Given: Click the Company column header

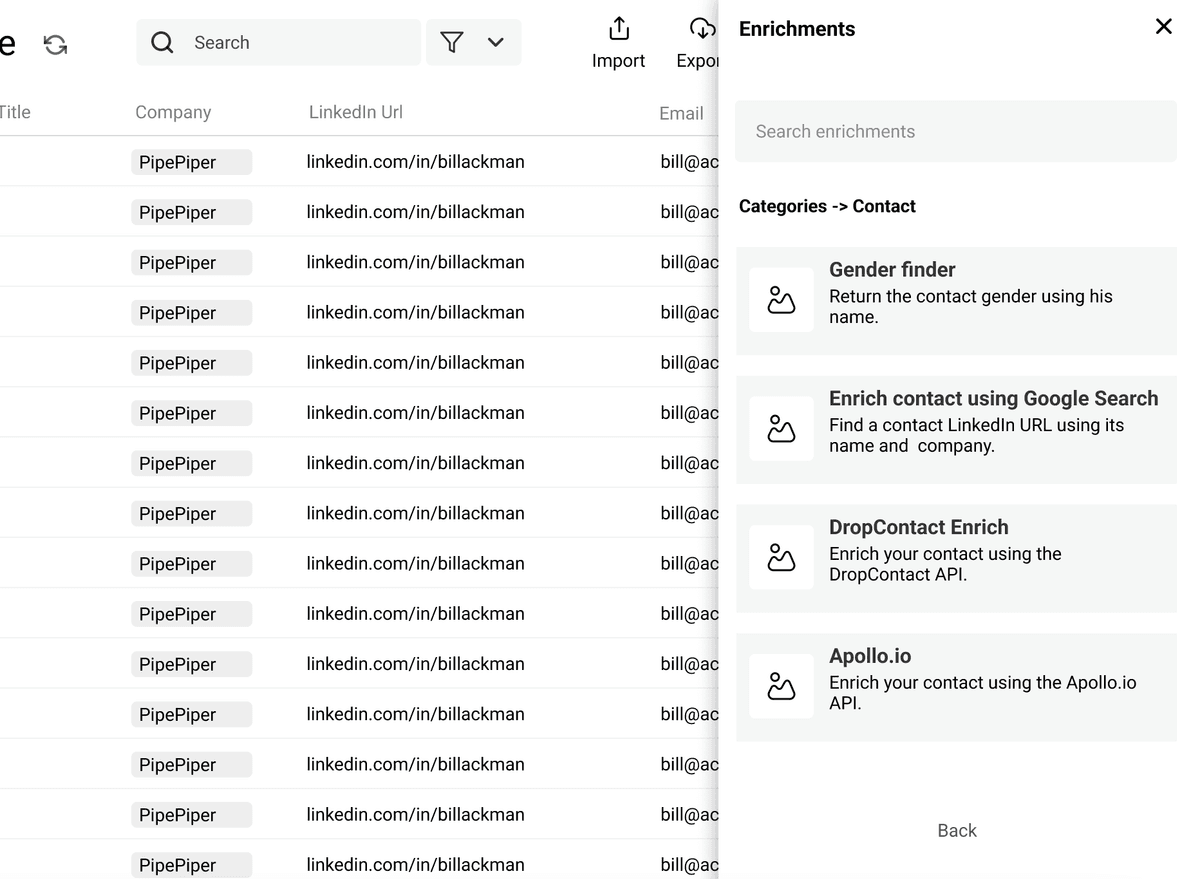Looking at the screenshot, I should click(x=173, y=112).
